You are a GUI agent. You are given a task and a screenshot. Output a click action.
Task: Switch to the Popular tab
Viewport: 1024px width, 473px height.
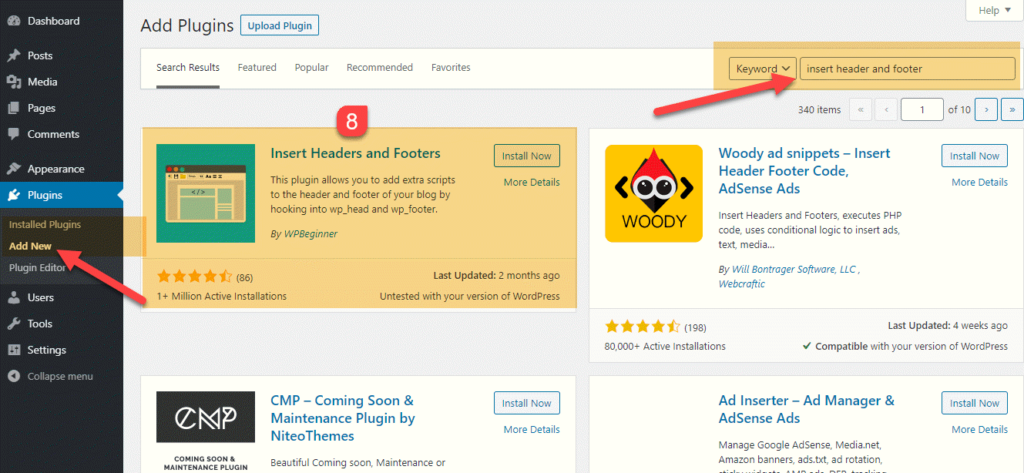(x=312, y=67)
